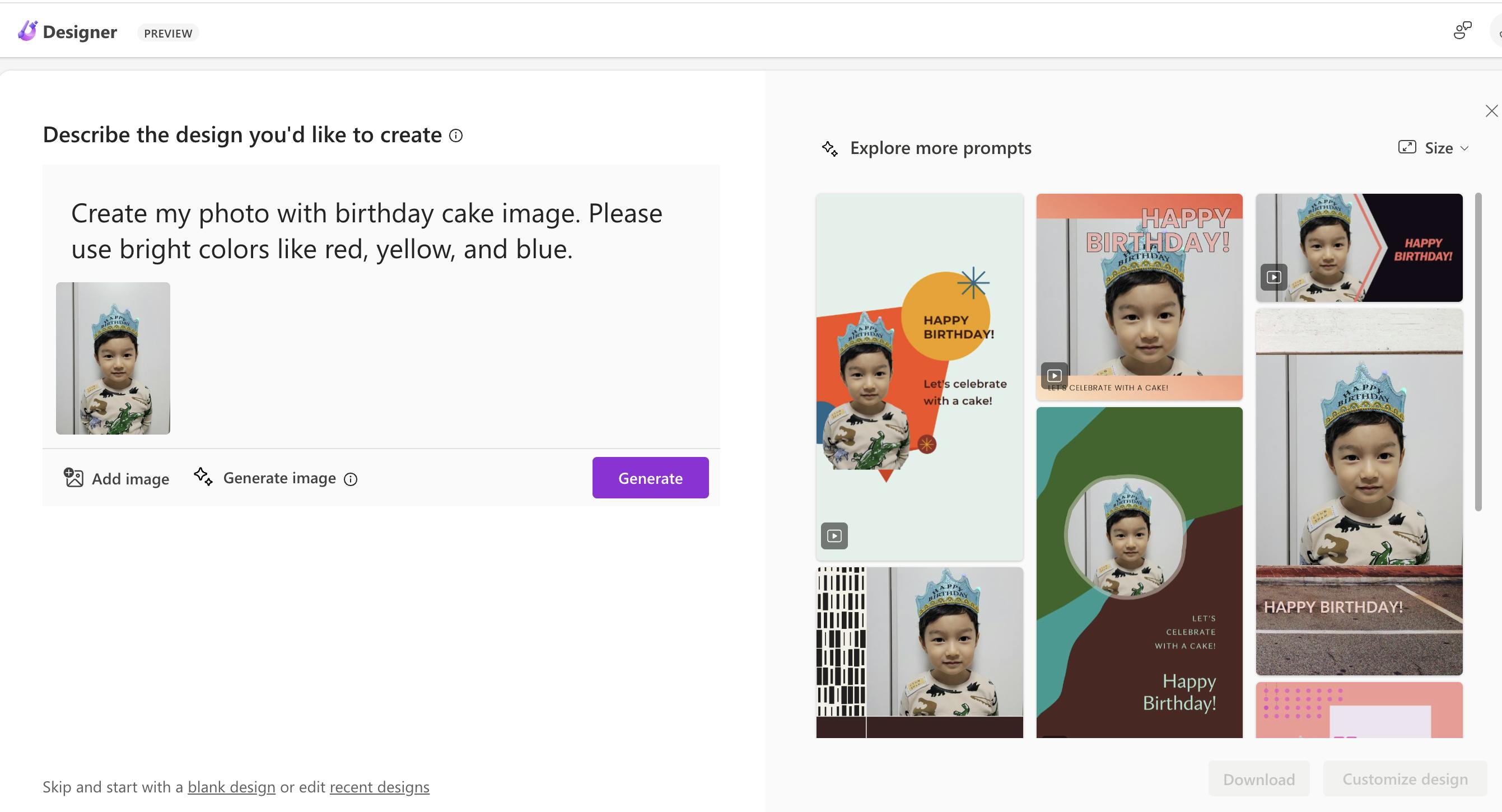Open the share feedback people icon

coord(1462,30)
